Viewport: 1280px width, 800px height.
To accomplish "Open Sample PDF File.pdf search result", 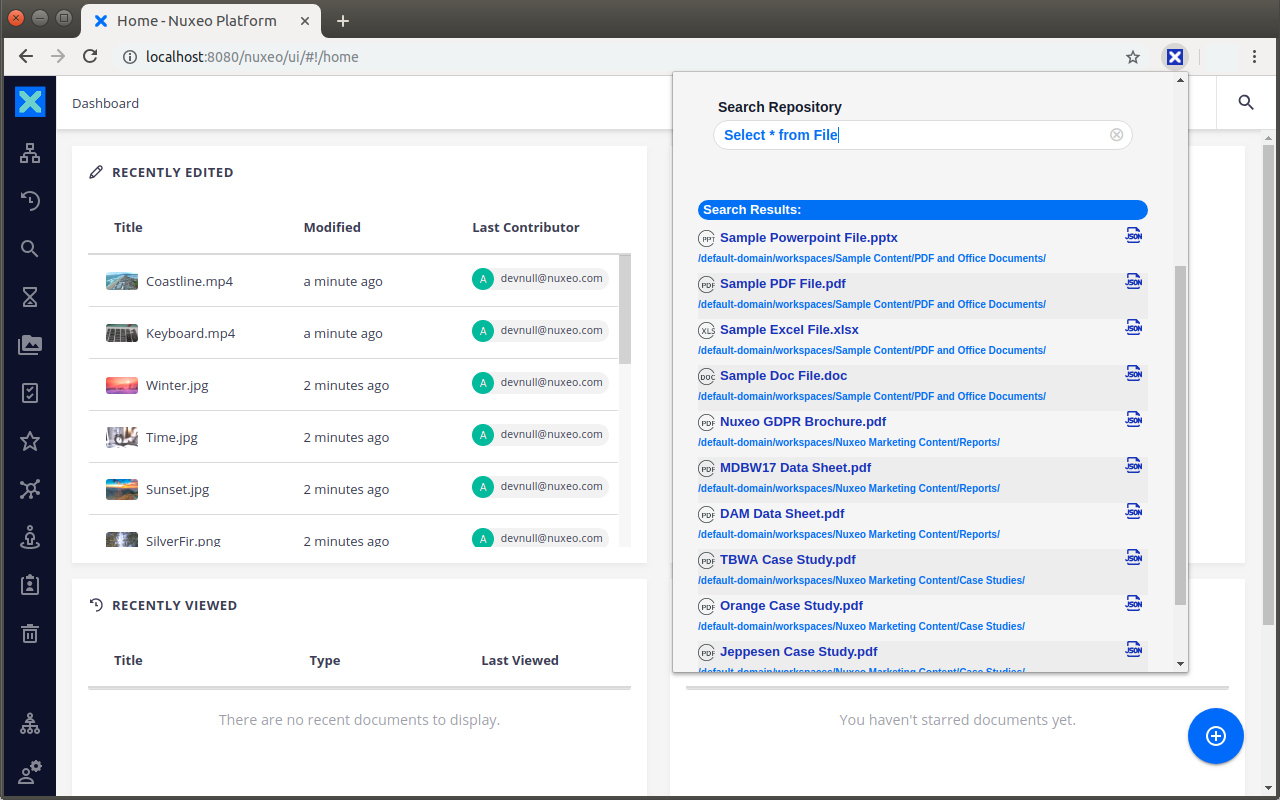I will click(x=782, y=284).
